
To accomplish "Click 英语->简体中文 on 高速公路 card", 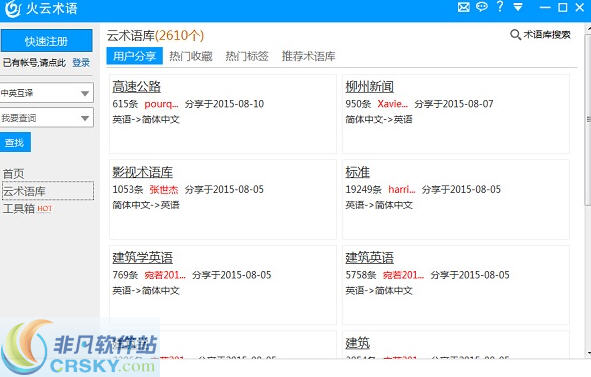I will [x=146, y=120].
